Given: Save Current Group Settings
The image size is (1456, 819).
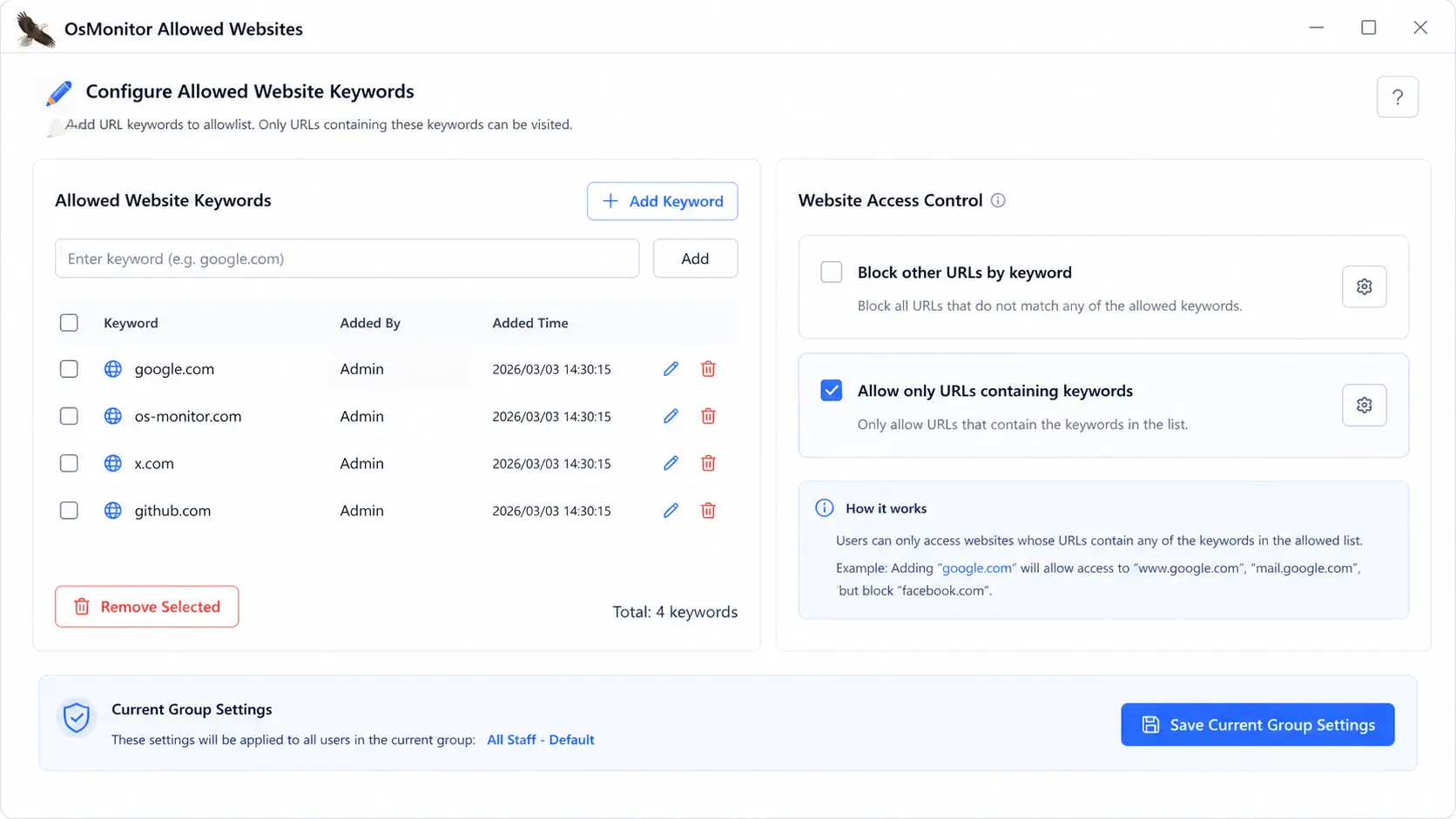Looking at the screenshot, I should 1257,724.
